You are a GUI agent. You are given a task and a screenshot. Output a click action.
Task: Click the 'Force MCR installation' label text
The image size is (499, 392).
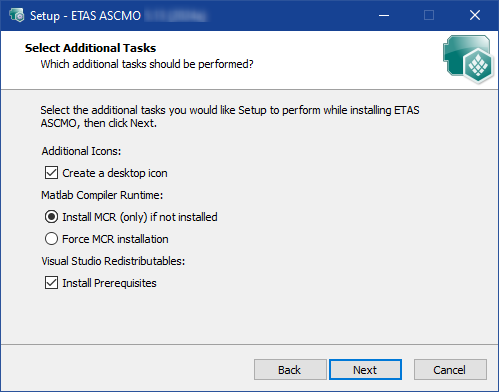coord(115,239)
